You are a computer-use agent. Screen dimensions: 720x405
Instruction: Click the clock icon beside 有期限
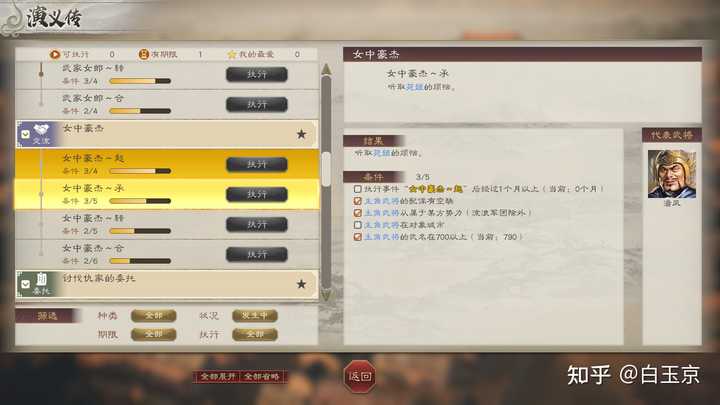(x=144, y=54)
